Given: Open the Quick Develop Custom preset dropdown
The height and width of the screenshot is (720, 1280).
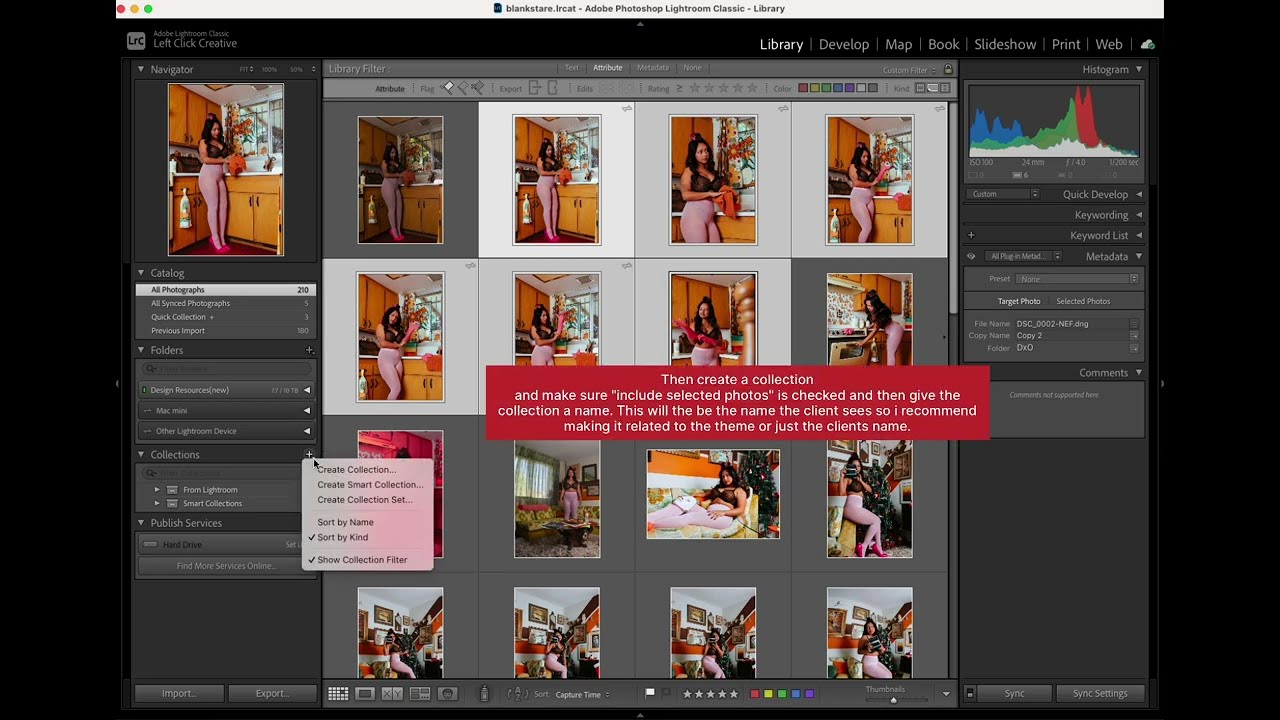Looking at the screenshot, I should pos(1003,194).
